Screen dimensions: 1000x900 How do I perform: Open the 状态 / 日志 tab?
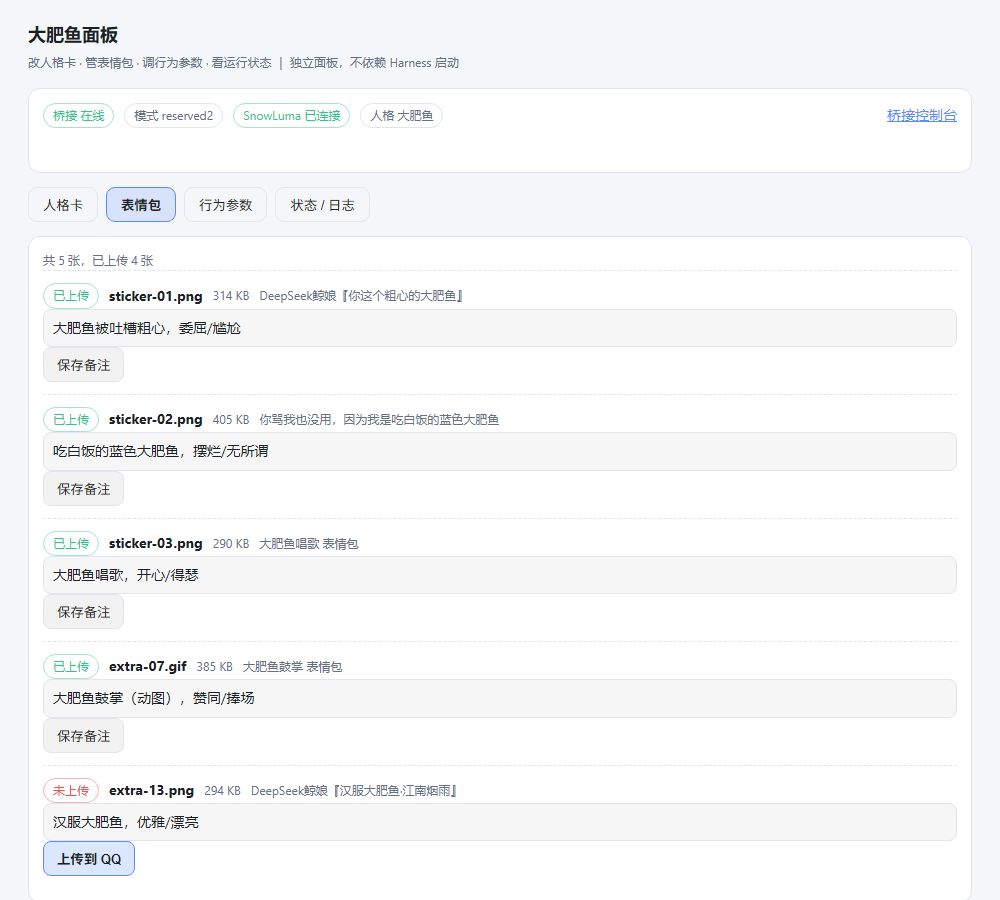point(322,205)
